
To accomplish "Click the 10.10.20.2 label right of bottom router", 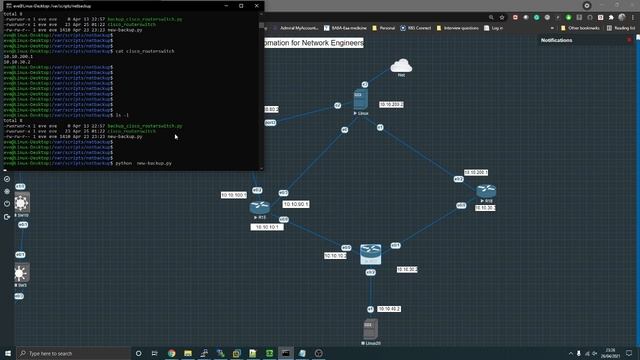I will [407, 269].
